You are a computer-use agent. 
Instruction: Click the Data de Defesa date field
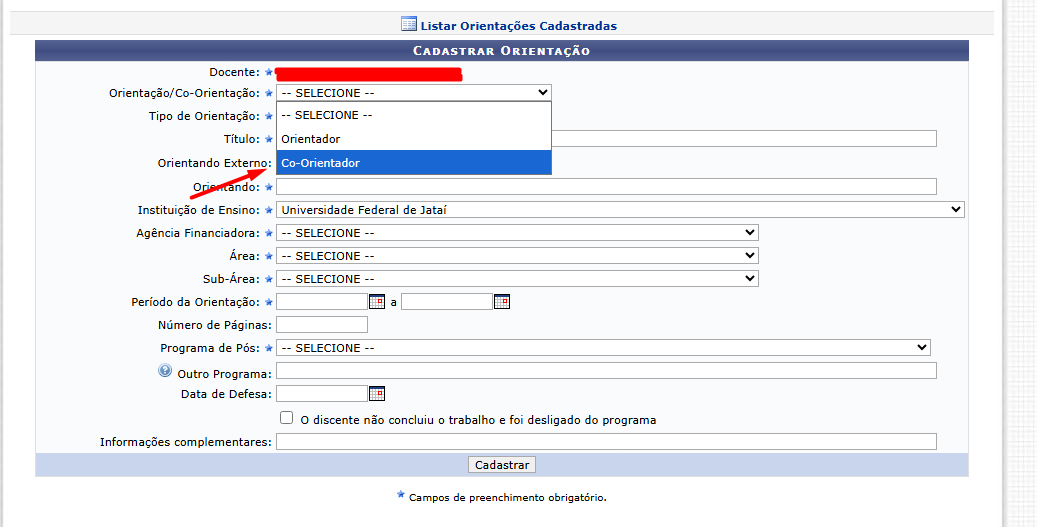[x=321, y=393]
